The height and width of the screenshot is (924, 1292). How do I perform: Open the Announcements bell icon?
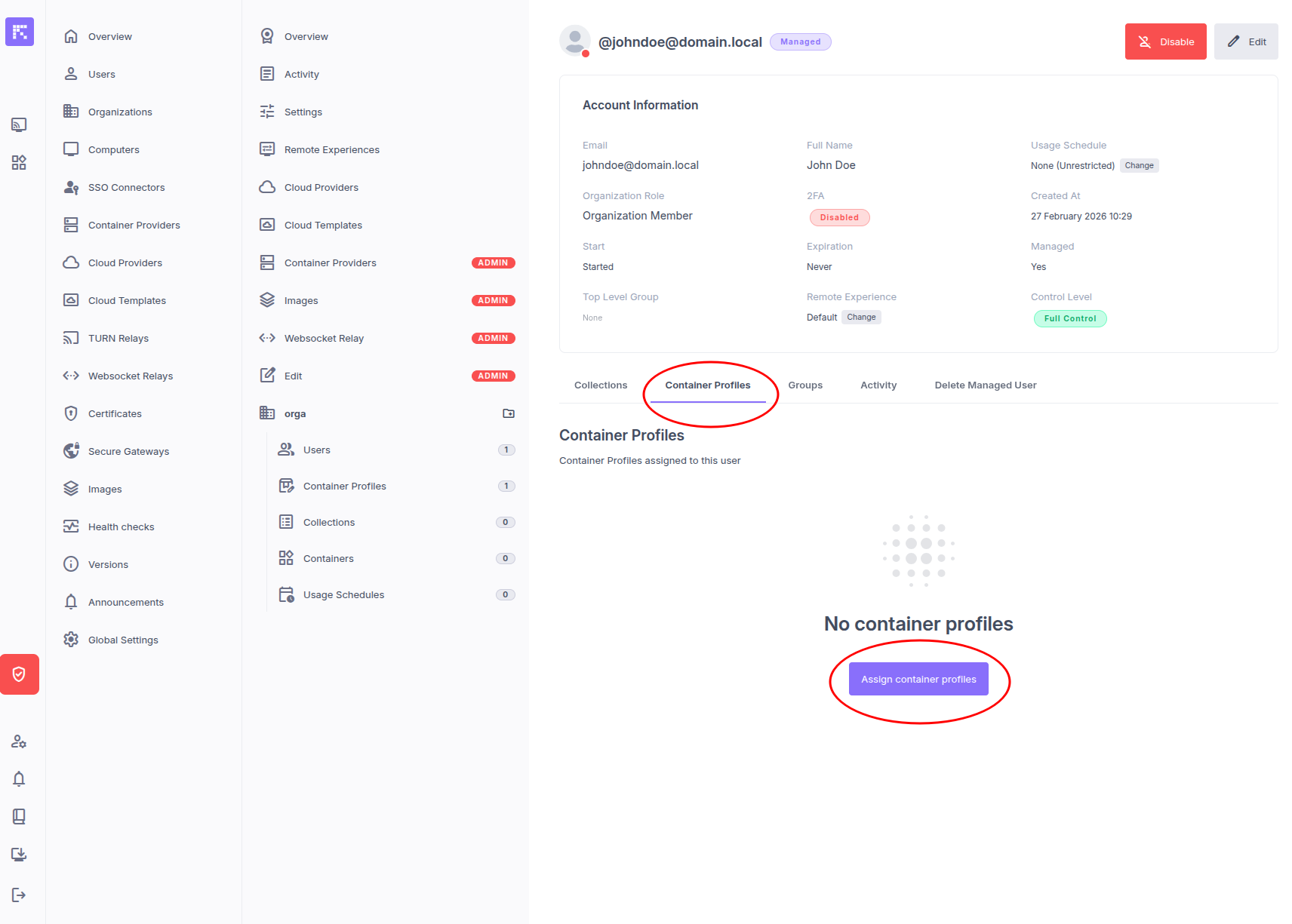71,602
